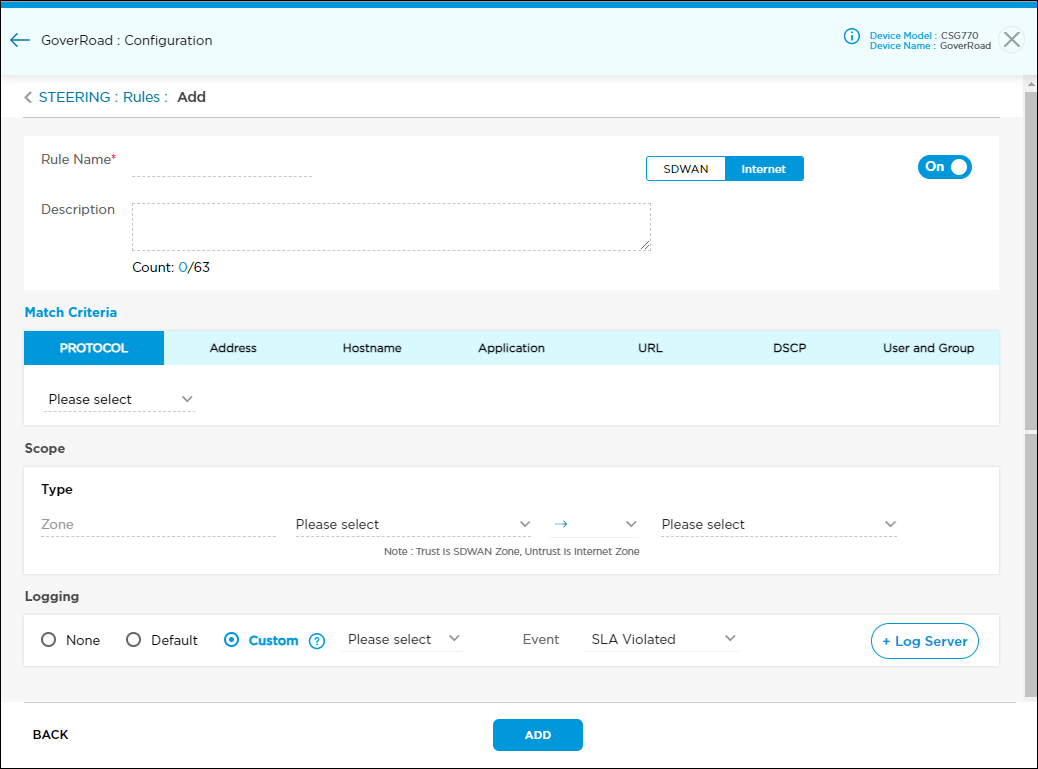The height and width of the screenshot is (769, 1038).
Task: Expand the source zone dropdown
Action: click(413, 525)
